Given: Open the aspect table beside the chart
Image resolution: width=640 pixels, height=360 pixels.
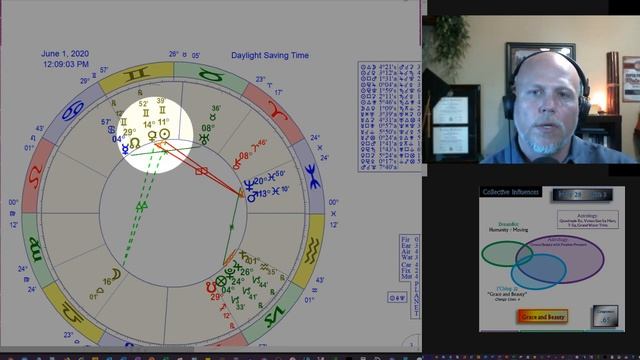Looking at the screenshot, I should point(390,116).
